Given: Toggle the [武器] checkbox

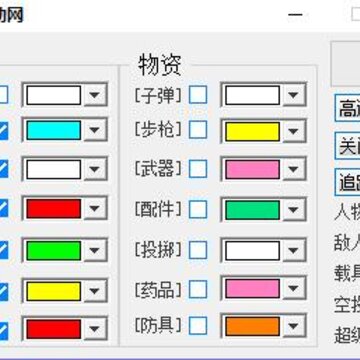Looking at the screenshot, I should [198, 169].
